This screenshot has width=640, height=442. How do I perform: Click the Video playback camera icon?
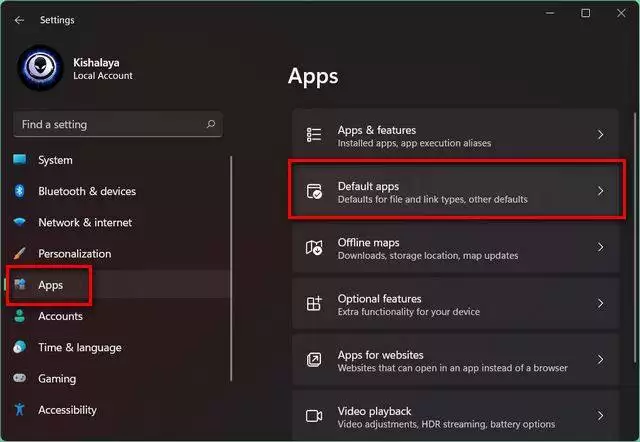[x=314, y=416]
